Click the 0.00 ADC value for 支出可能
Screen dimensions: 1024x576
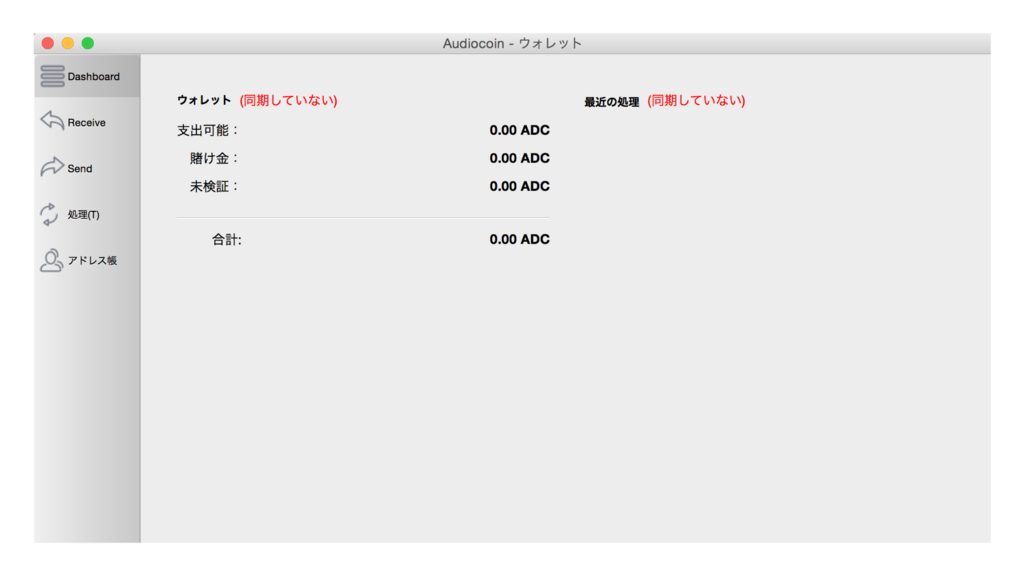(x=519, y=130)
